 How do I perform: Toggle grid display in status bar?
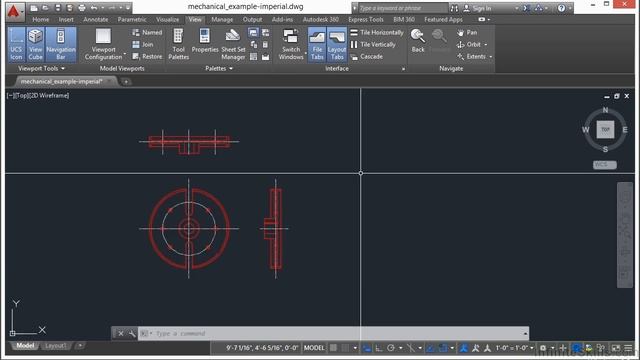(333, 348)
